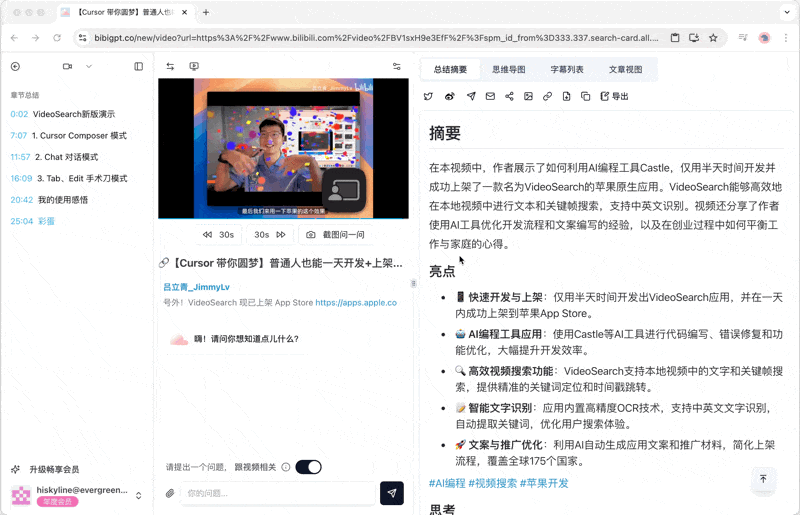Click the scroll to top arrow button
Image resolution: width=800 pixels, height=515 pixels.
[x=763, y=479]
